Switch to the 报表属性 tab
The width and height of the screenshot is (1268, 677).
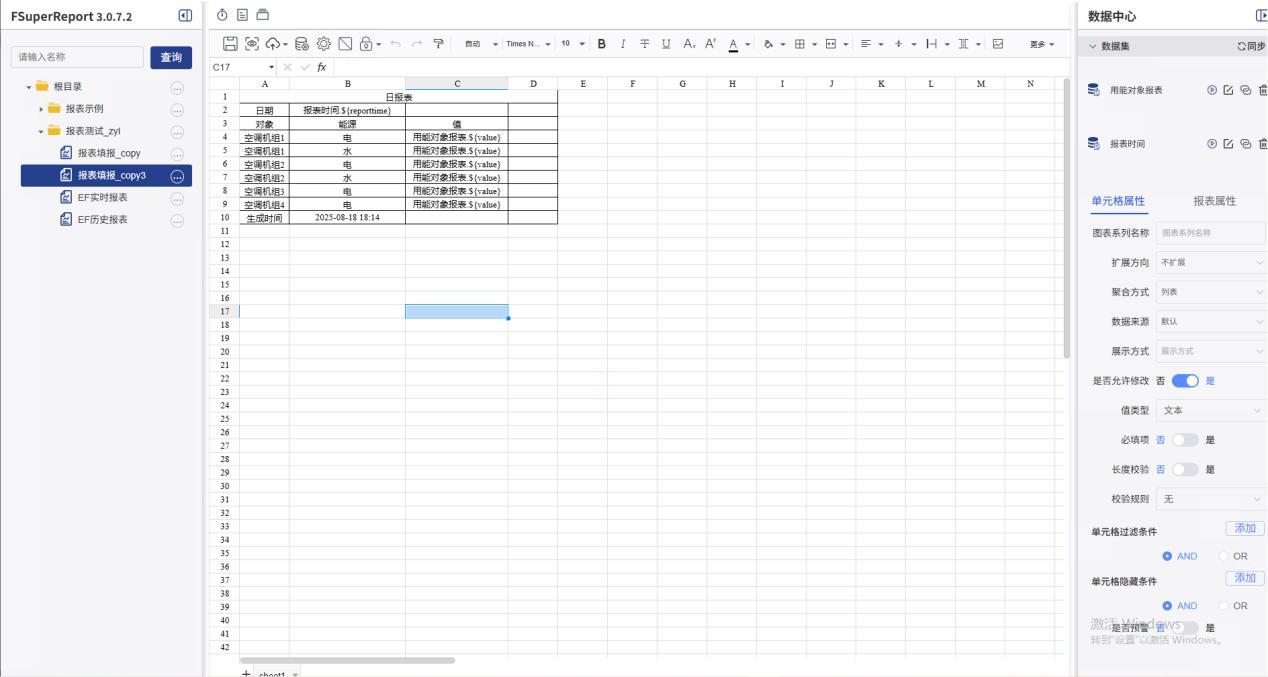coord(1214,201)
